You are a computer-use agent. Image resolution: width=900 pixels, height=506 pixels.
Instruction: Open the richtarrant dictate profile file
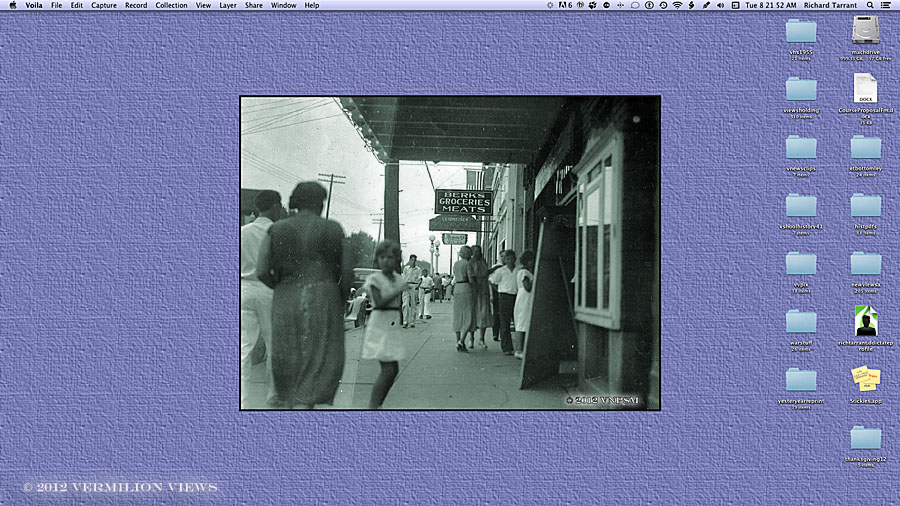pos(866,321)
